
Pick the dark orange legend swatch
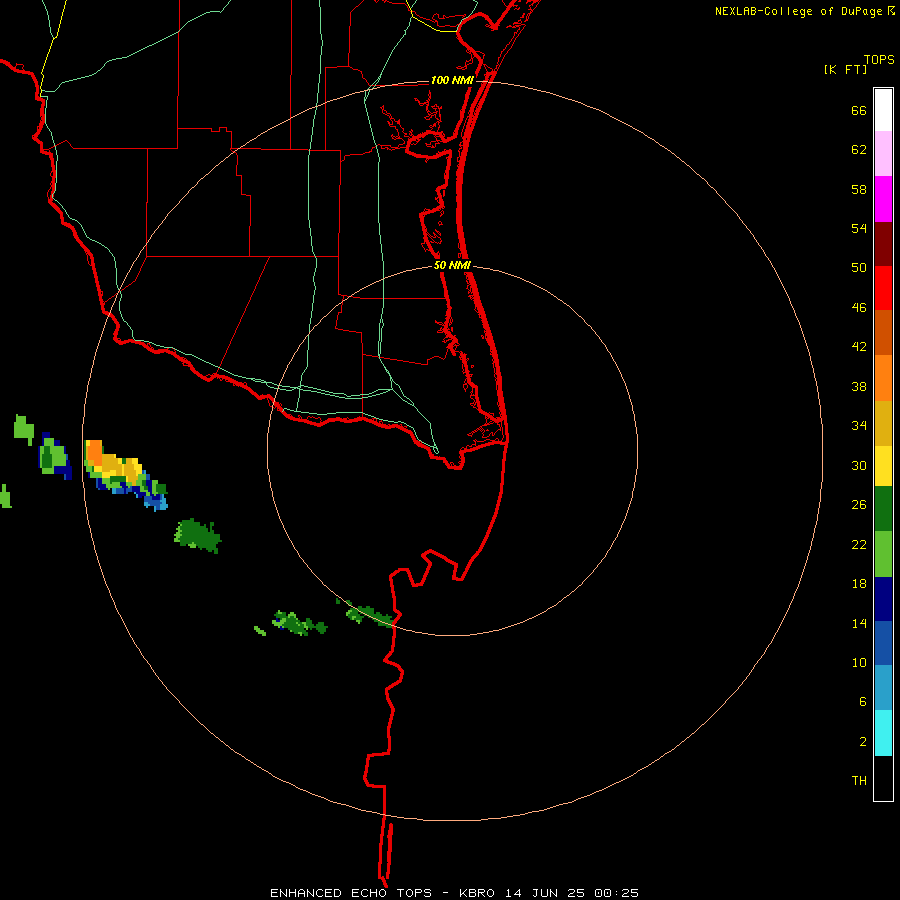click(x=883, y=332)
